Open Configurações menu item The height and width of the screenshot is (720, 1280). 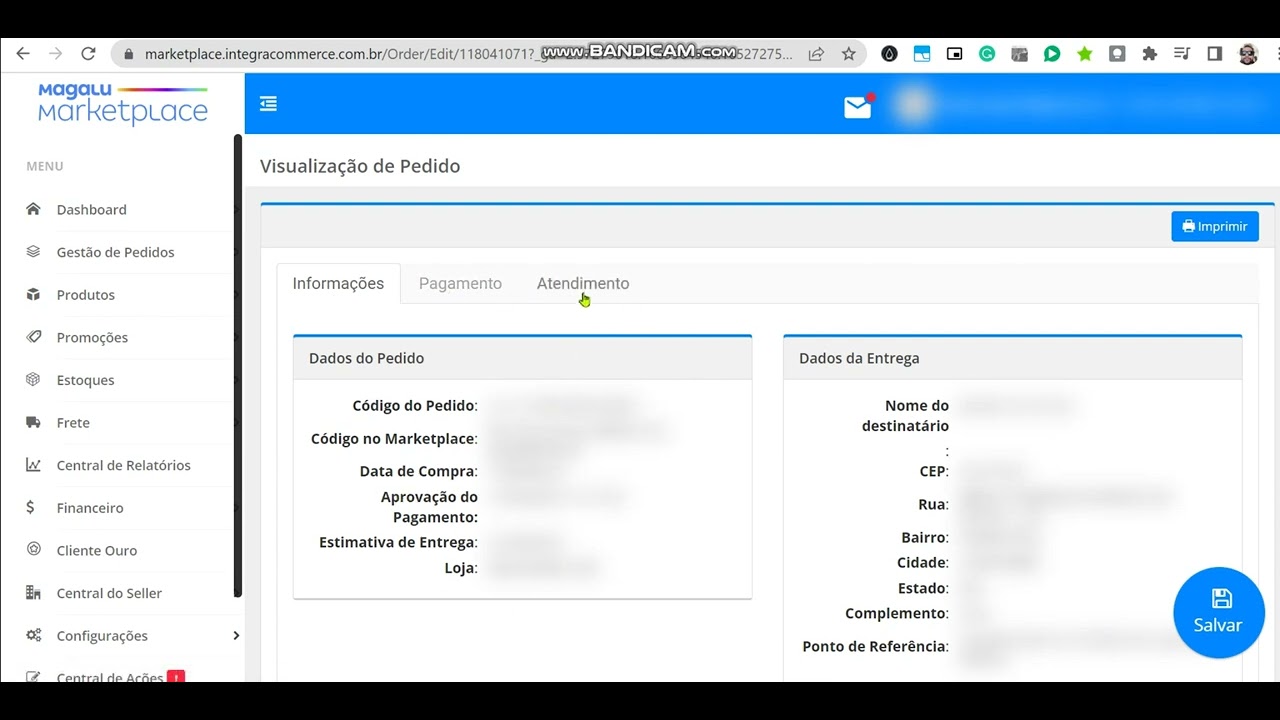tap(102, 636)
